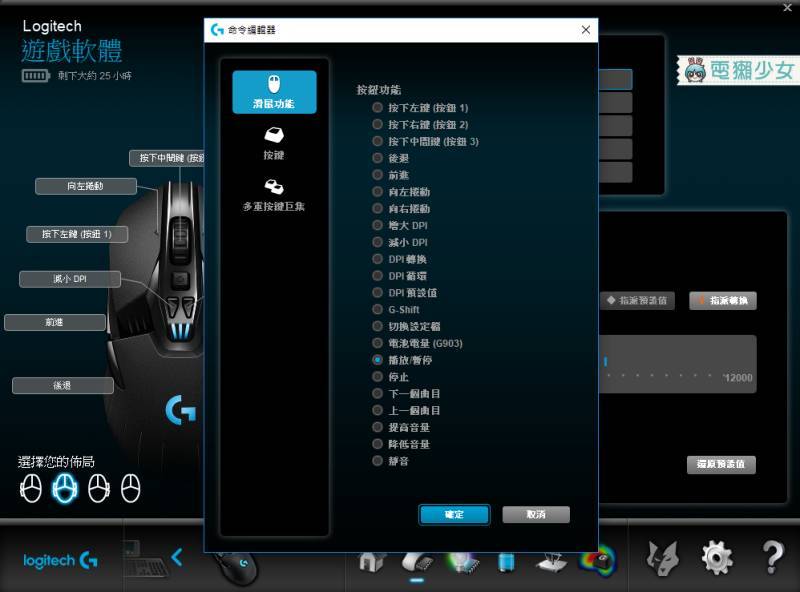The width and height of the screenshot is (800, 592).
Task: Open settings gear icon
Action: pos(717,558)
